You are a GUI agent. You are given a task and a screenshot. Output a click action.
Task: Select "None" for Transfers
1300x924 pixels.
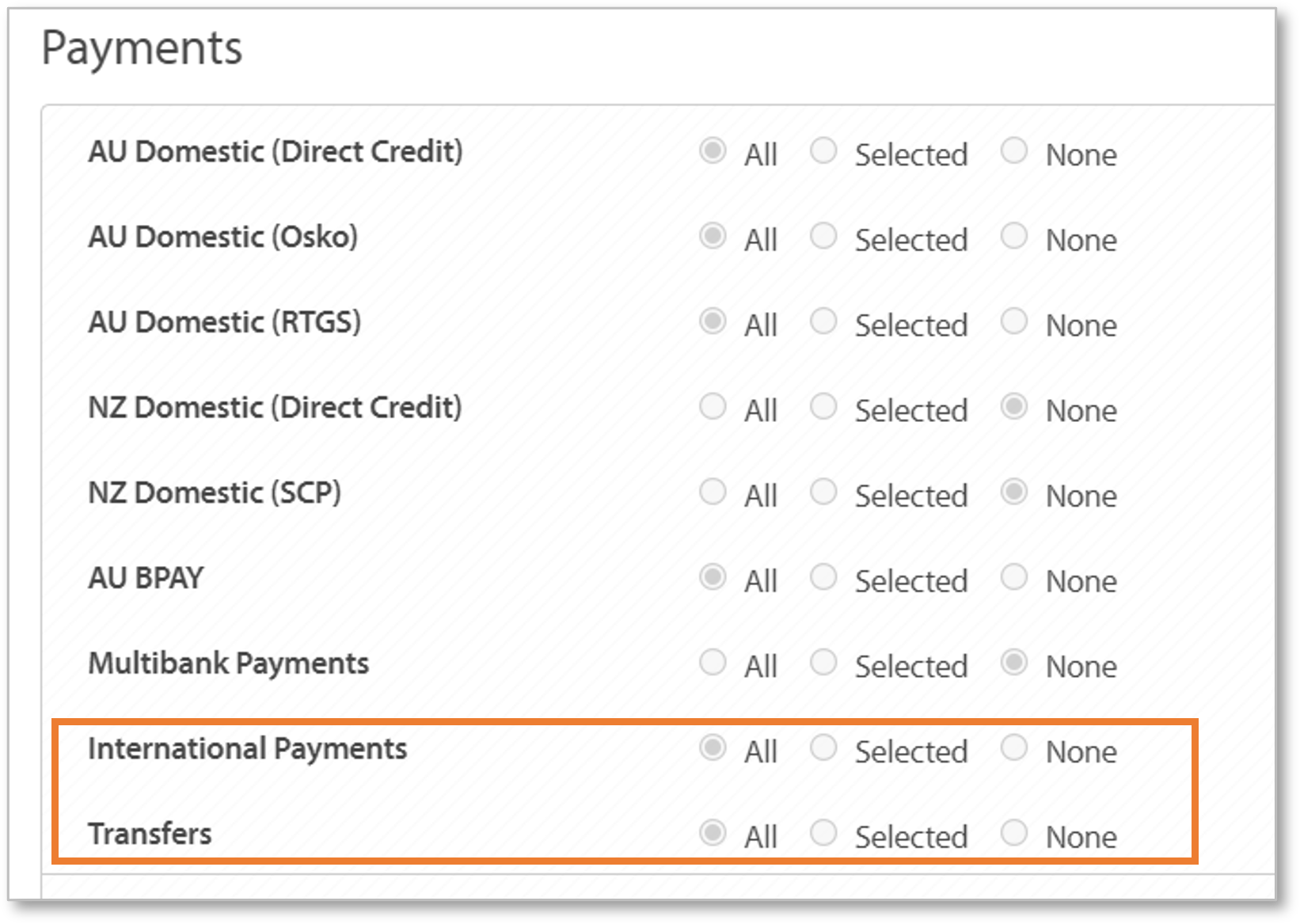click(x=1014, y=832)
